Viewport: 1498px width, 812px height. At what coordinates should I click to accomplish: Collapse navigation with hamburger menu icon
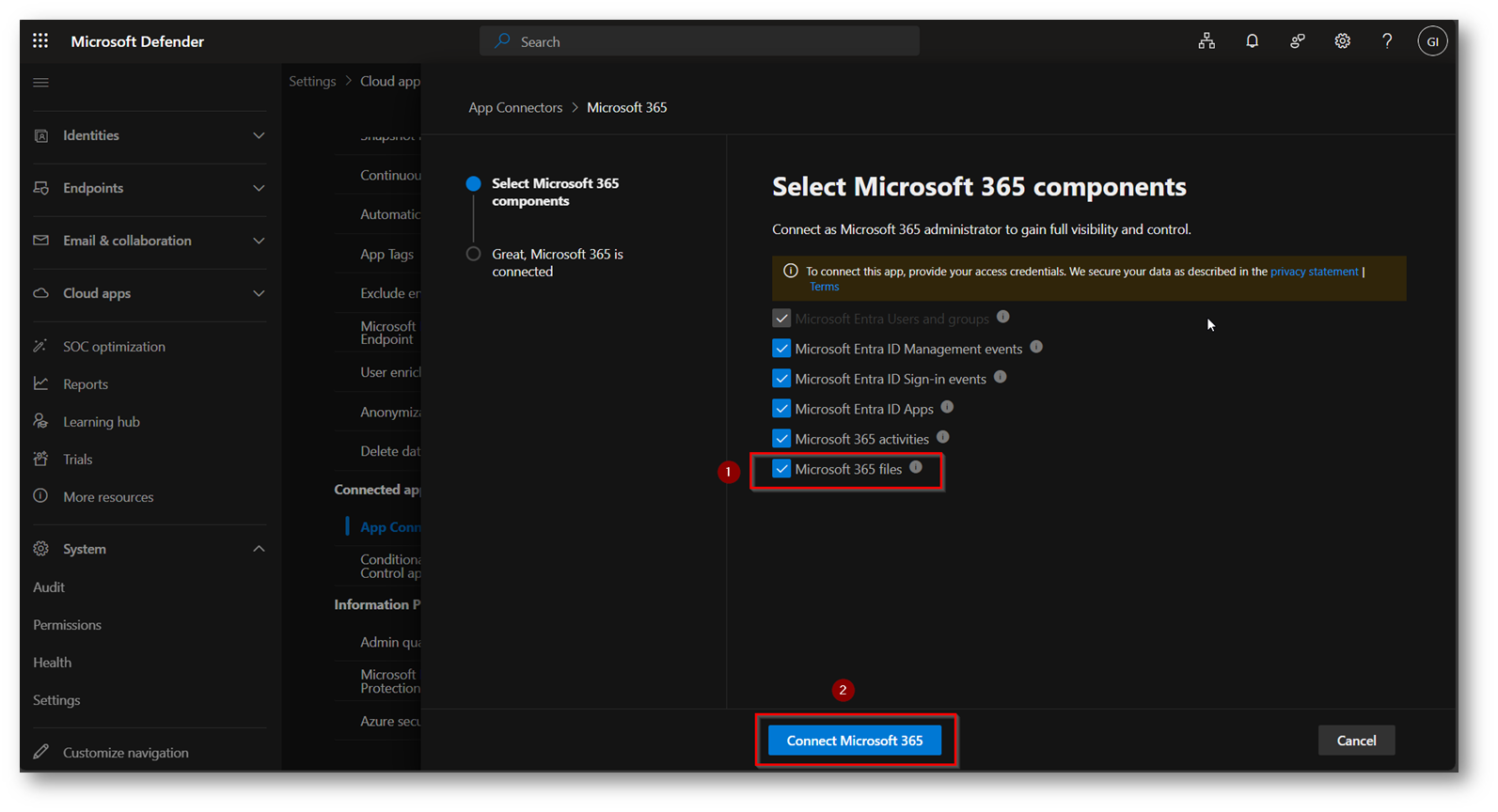(40, 83)
